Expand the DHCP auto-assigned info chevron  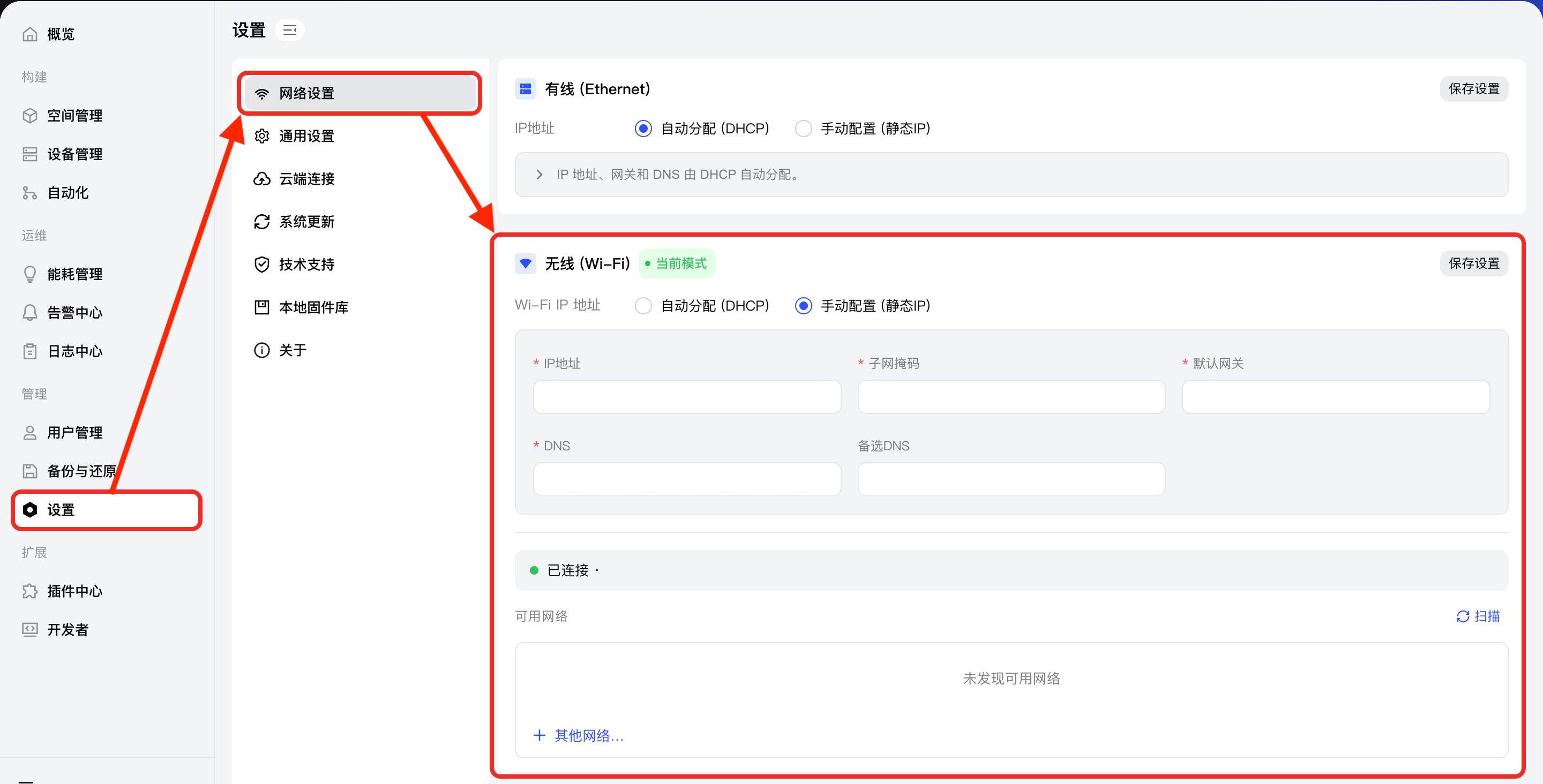click(539, 175)
